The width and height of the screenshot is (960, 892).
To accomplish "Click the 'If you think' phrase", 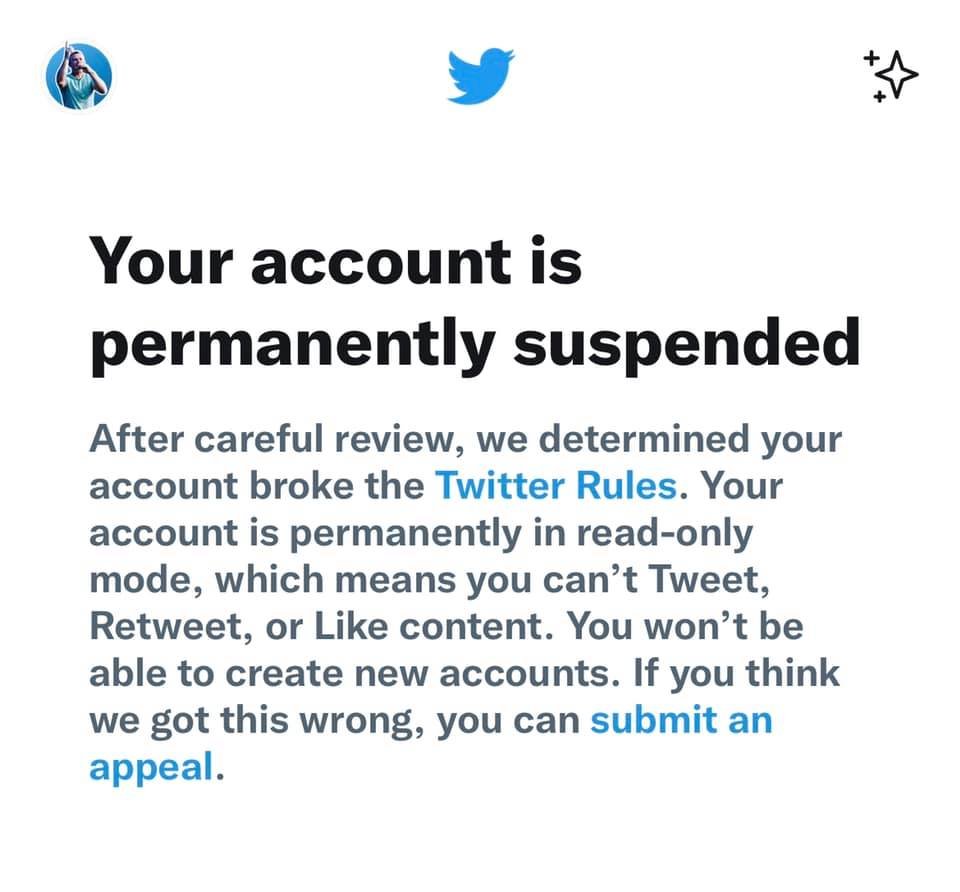I will (735, 673).
